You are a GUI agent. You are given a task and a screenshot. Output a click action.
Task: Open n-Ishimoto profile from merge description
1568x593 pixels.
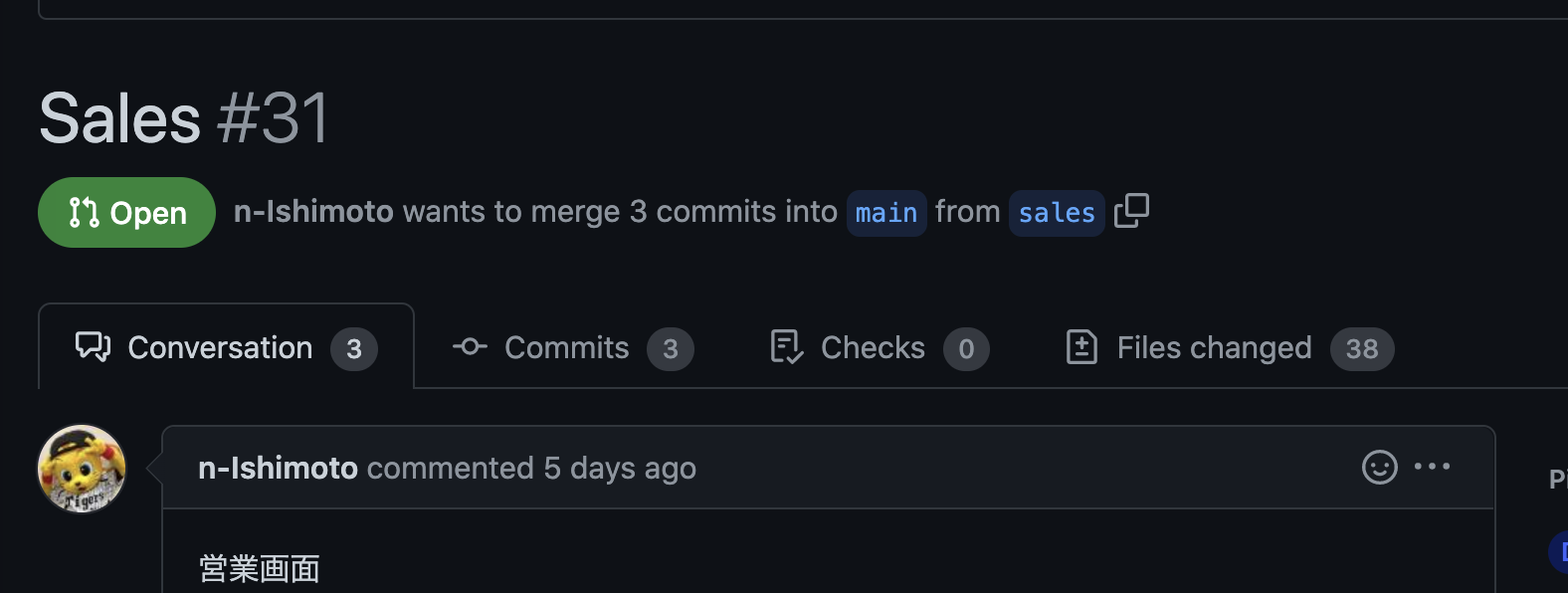click(x=313, y=212)
